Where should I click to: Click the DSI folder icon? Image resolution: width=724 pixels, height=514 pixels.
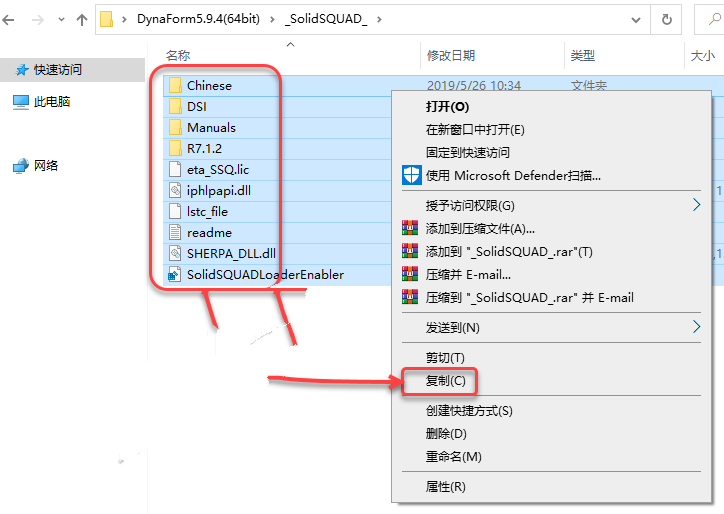click(x=175, y=106)
